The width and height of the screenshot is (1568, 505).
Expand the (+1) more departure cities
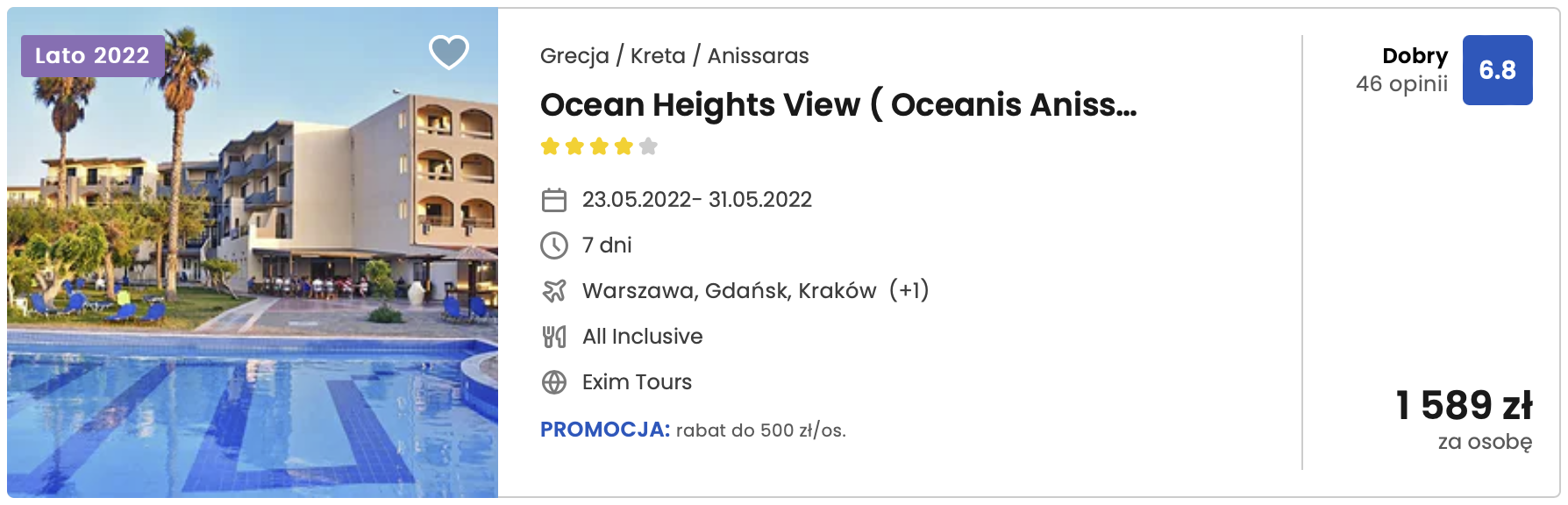click(909, 290)
